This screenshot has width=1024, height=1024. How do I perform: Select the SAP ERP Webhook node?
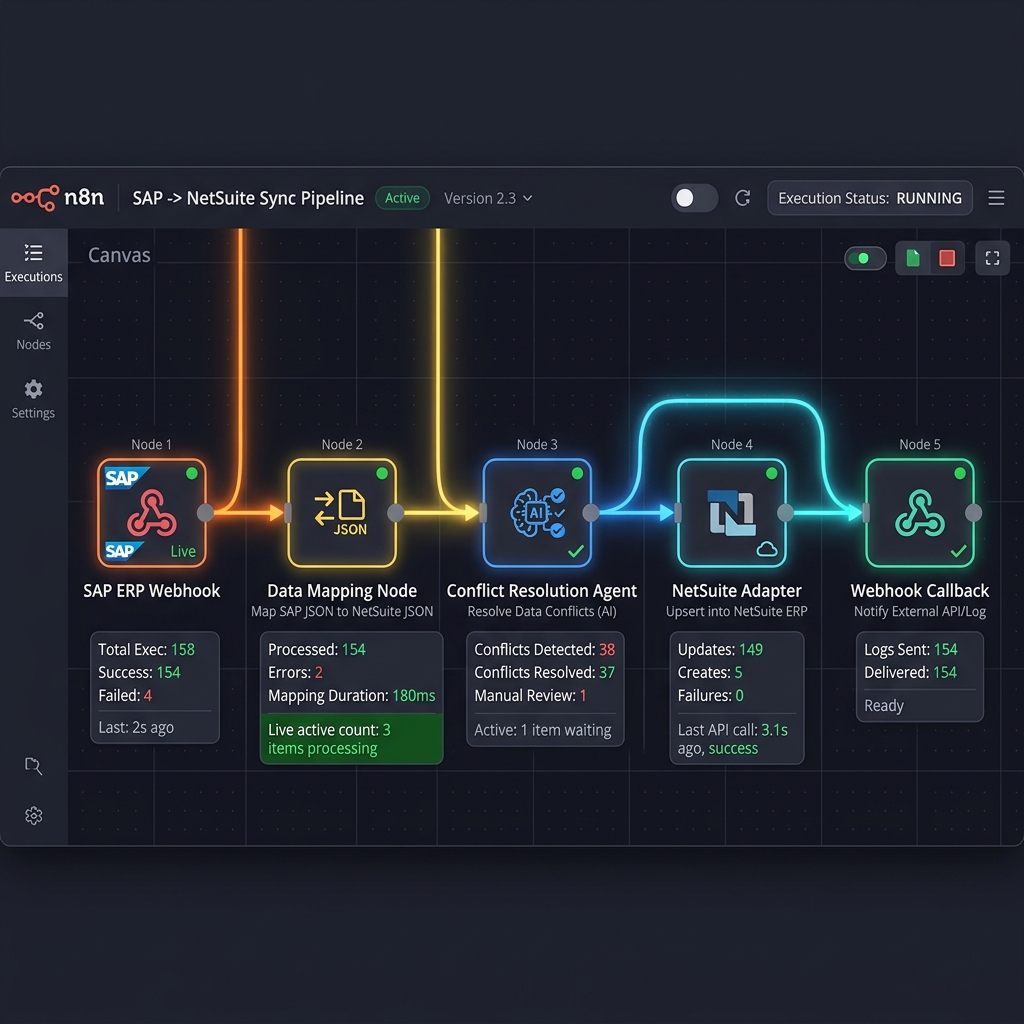(152, 513)
